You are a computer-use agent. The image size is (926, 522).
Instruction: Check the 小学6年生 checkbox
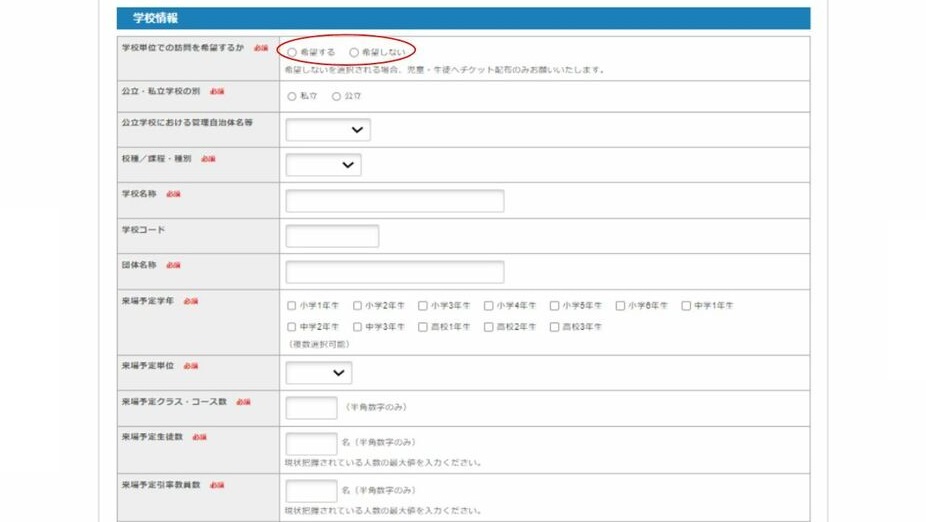620,306
